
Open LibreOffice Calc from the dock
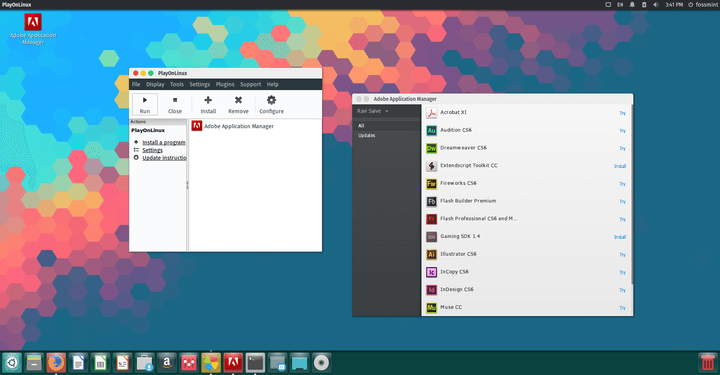click(100, 363)
